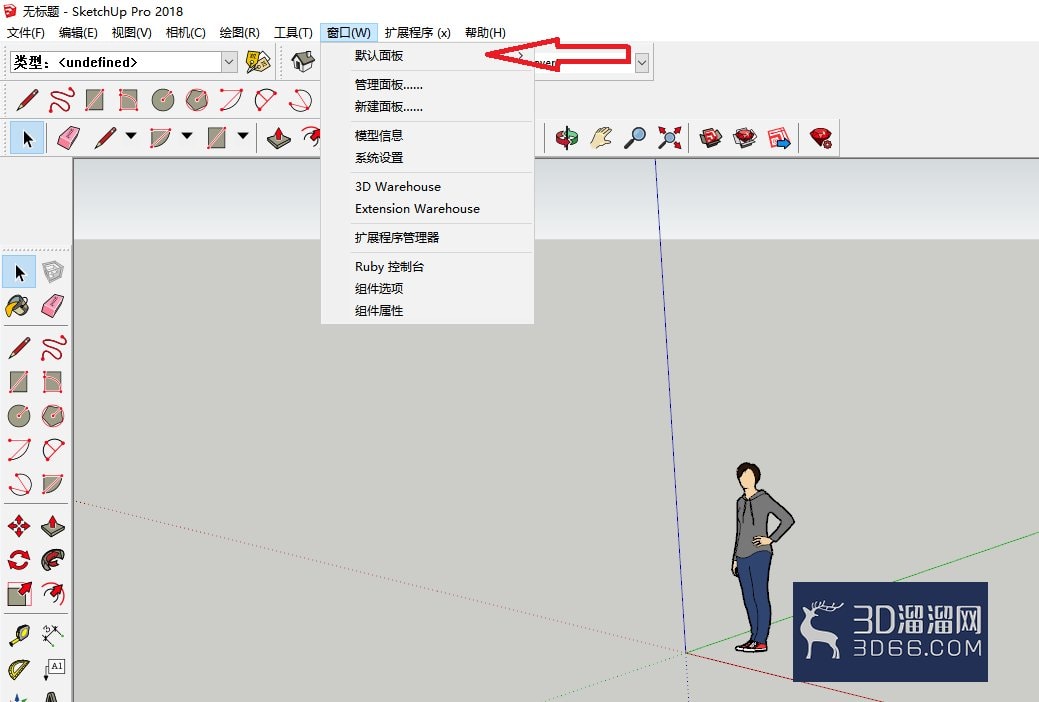Image resolution: width=1039 pixels, height=702 pixels.
Task: Select the Make Component tool
Action: (52, 272)
